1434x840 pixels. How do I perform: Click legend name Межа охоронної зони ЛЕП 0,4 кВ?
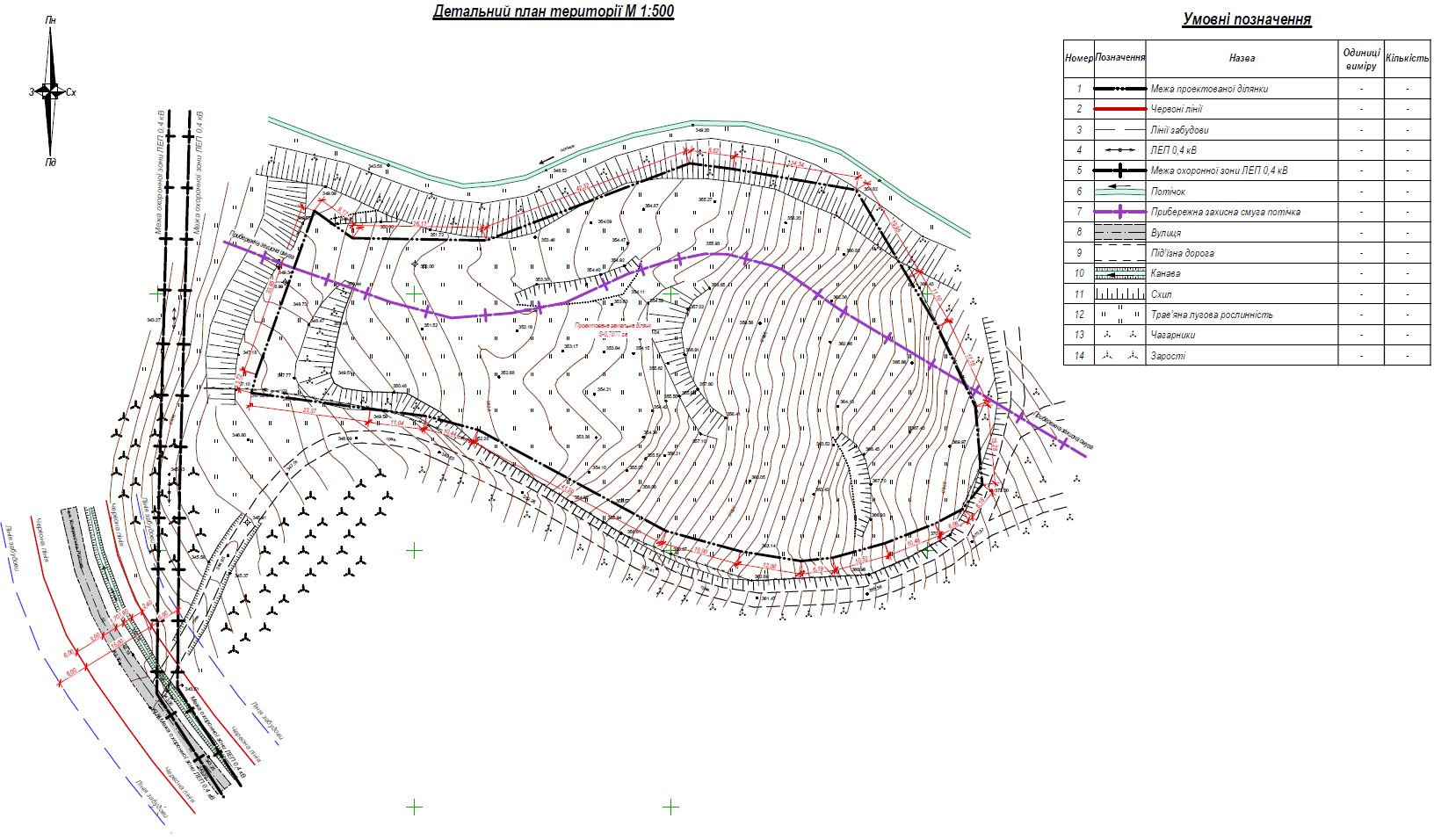1219,170
